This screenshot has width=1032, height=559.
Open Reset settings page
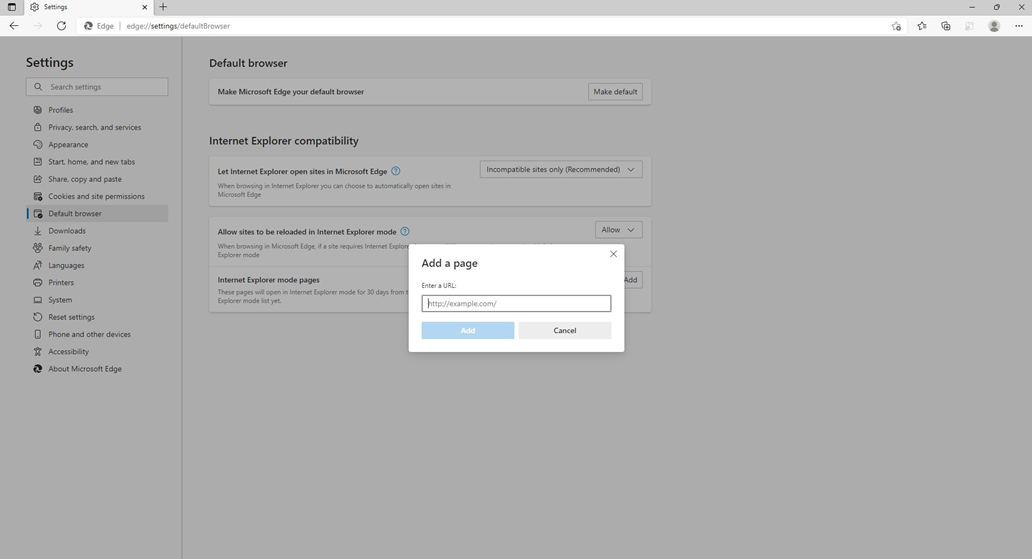(x=97, y=317)
